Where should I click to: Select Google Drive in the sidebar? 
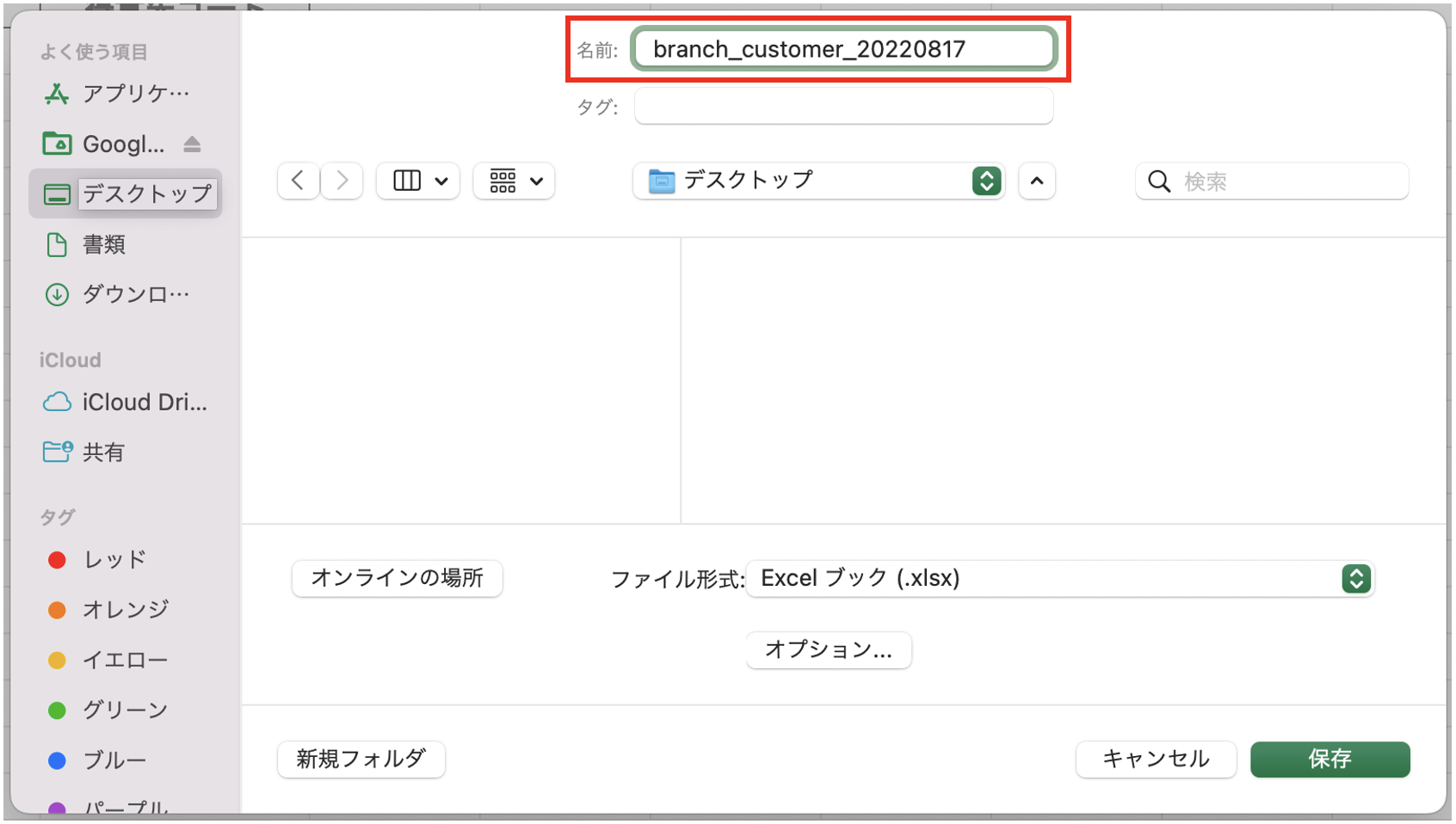pos(107,144)
